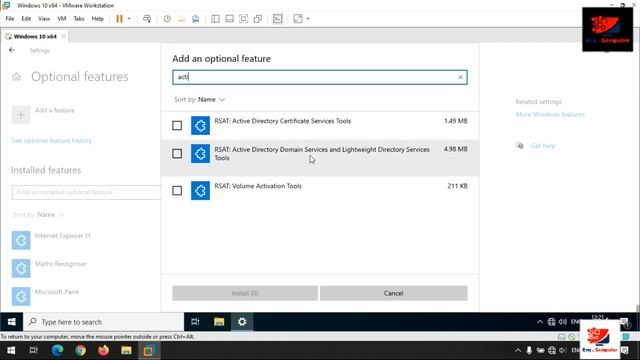
Task: Click the Get help link
Action: (x=543, y=146)
